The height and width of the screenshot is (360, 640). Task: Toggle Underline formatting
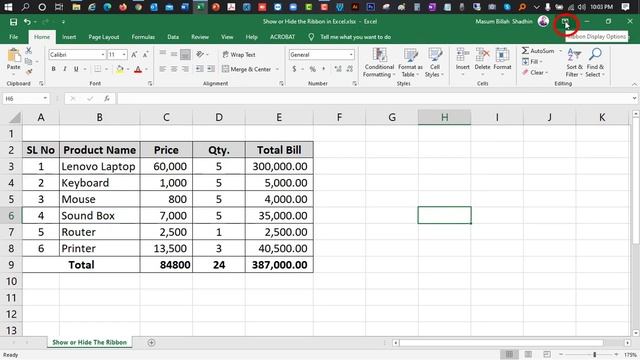[76, 69]
